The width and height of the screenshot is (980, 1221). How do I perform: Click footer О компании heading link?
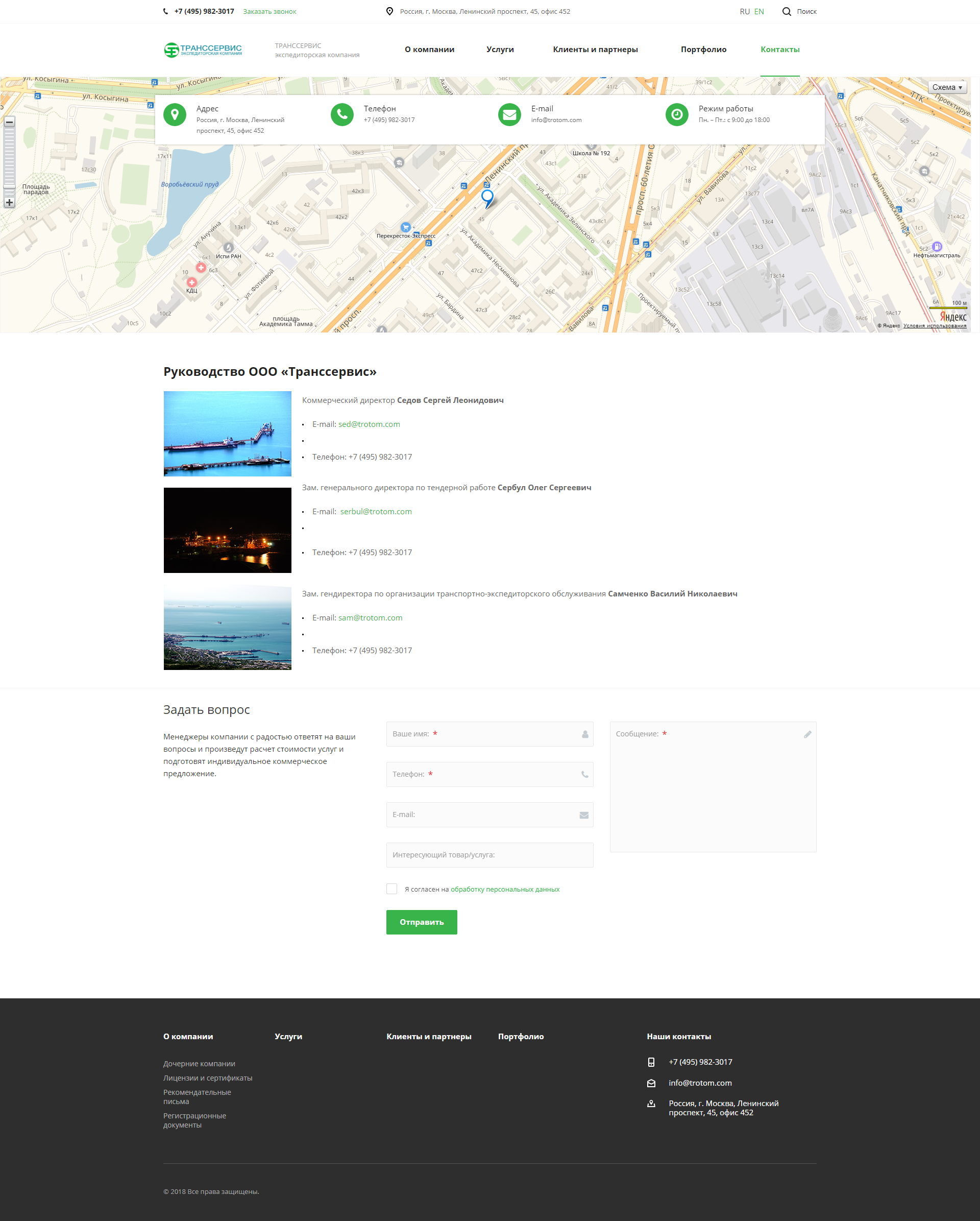pos(188,1036)
